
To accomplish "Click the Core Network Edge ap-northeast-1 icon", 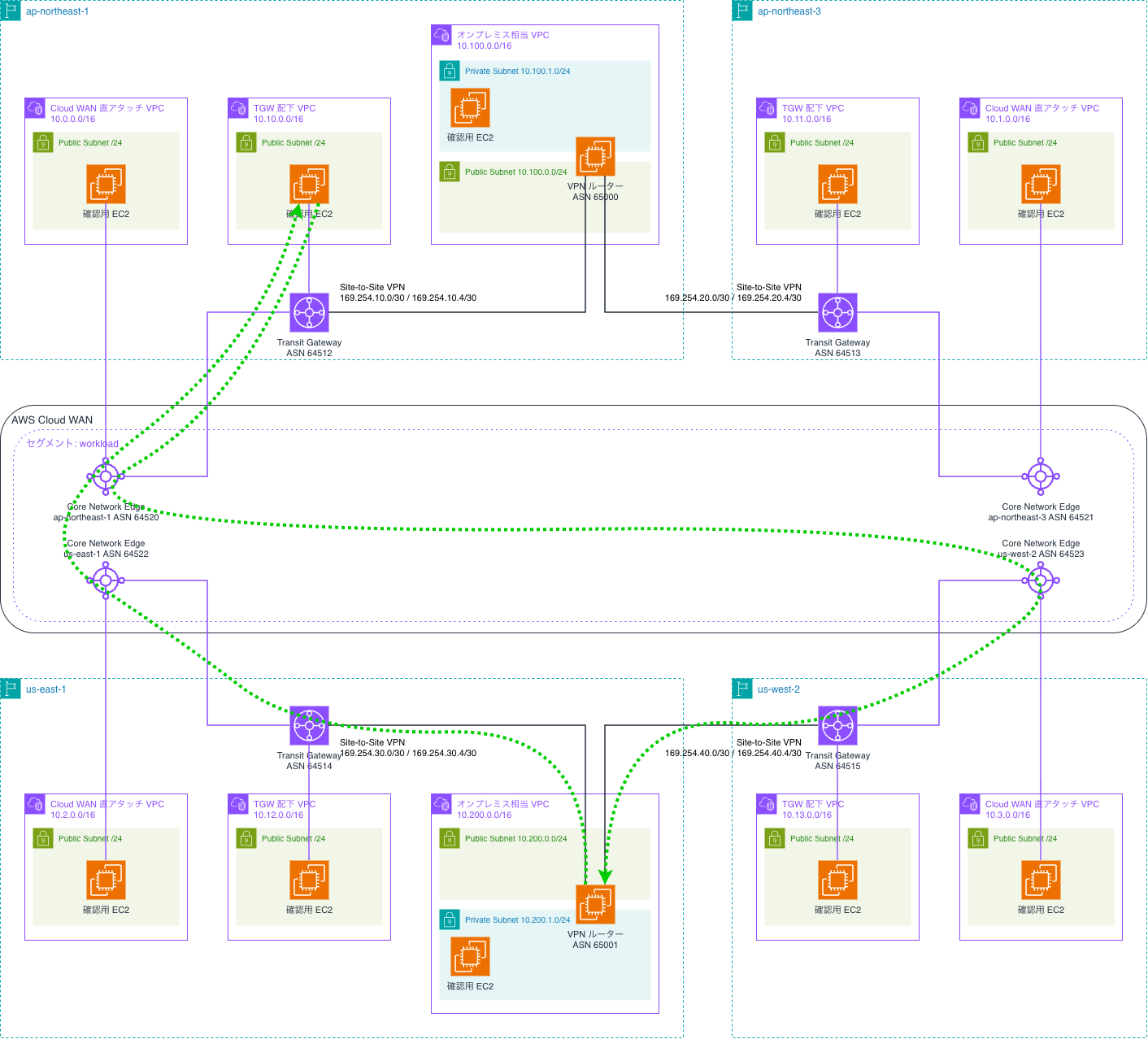I will (106, 476).
